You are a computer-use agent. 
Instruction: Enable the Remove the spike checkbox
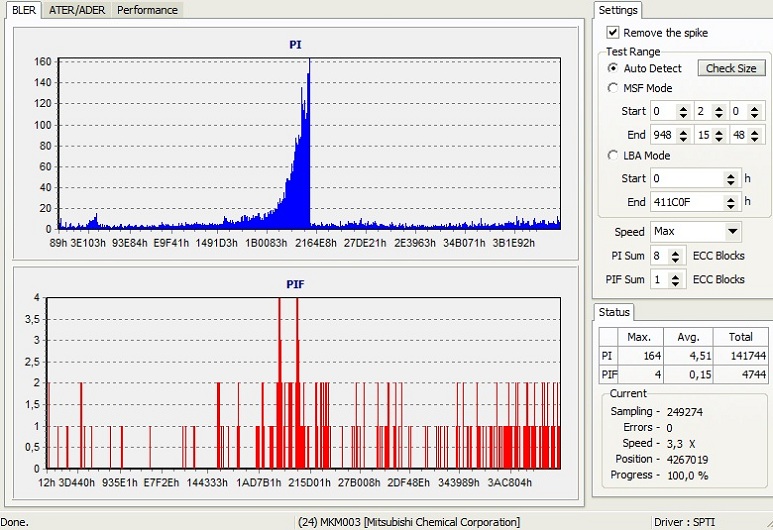(613, 33)
